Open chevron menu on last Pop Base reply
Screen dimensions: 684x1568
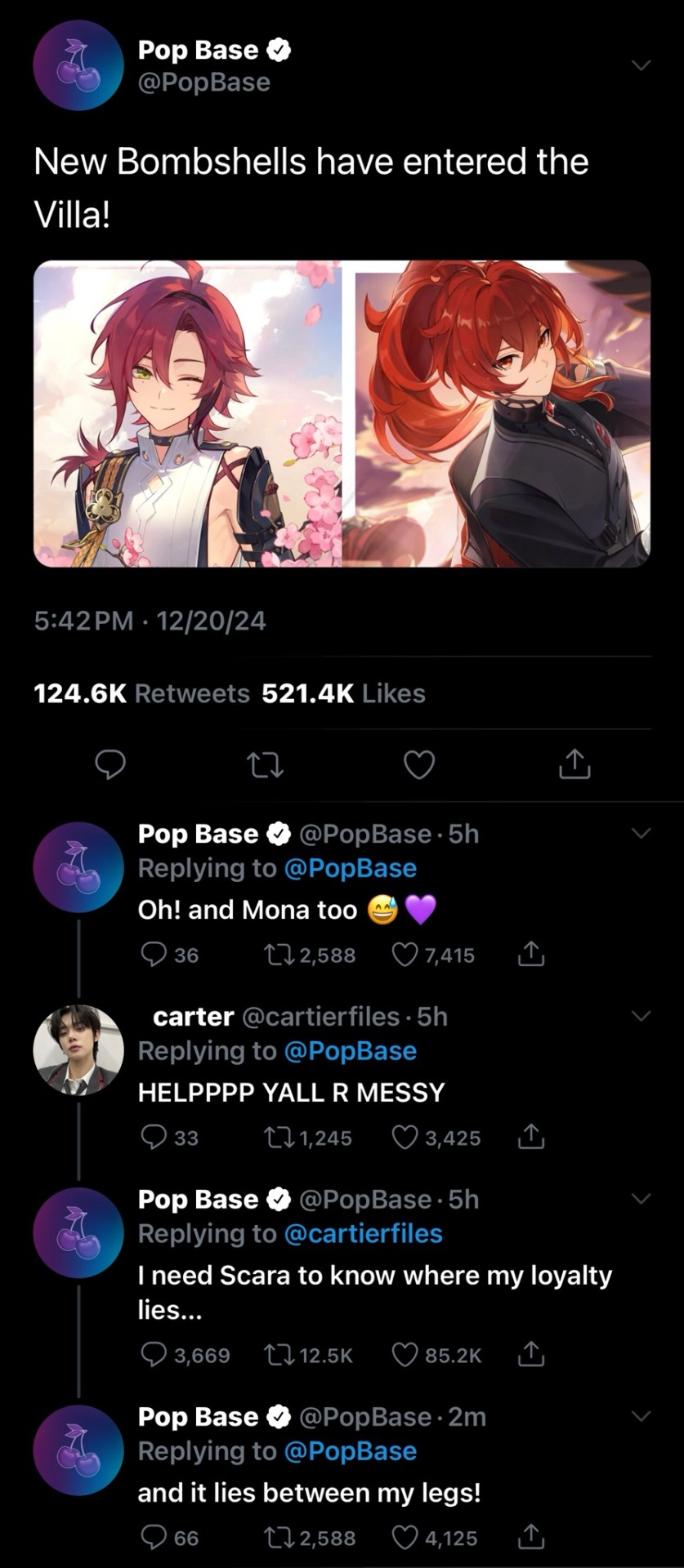642,1417
